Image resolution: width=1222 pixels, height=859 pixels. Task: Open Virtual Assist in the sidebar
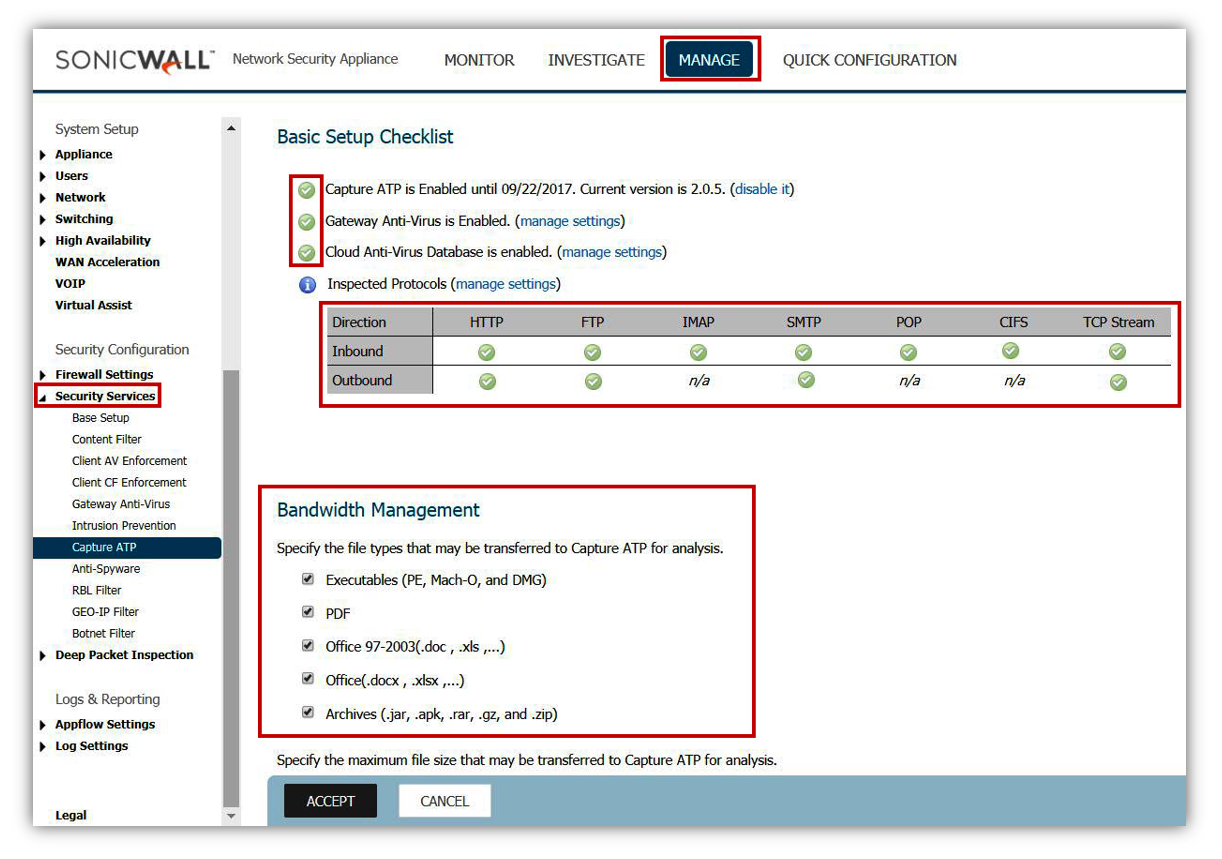point(93,305)
